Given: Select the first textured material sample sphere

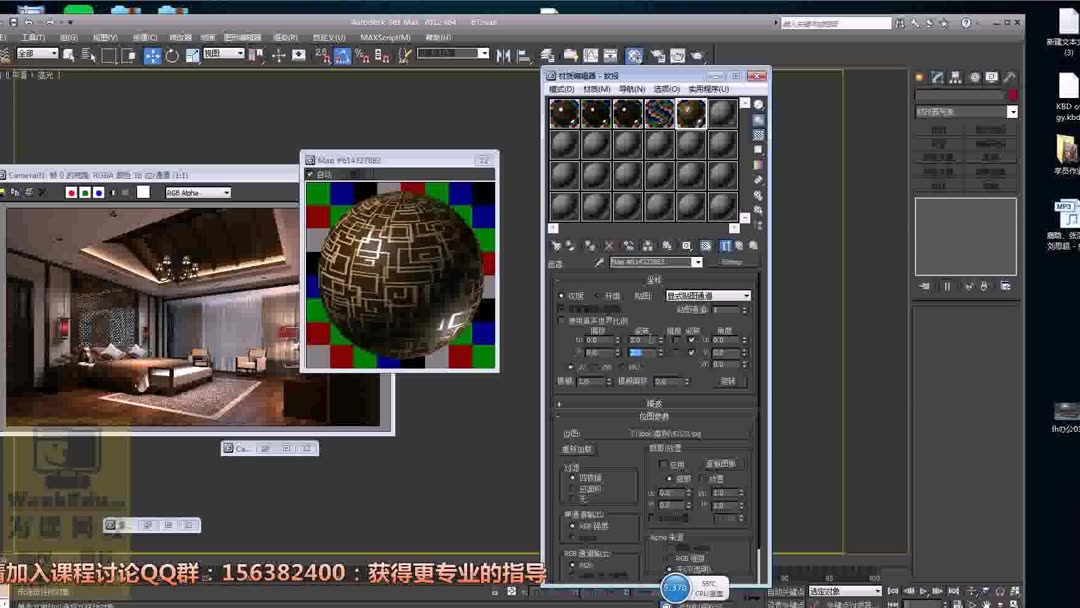Looking at the screenshot, I should tap(565, 112).
